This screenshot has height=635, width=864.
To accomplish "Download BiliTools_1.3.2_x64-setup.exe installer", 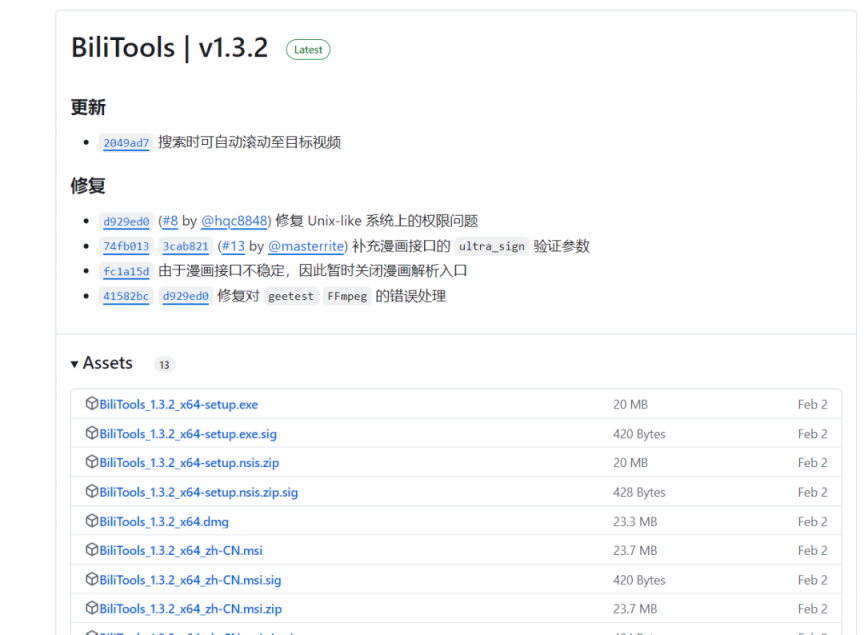I will coord(178,404).
